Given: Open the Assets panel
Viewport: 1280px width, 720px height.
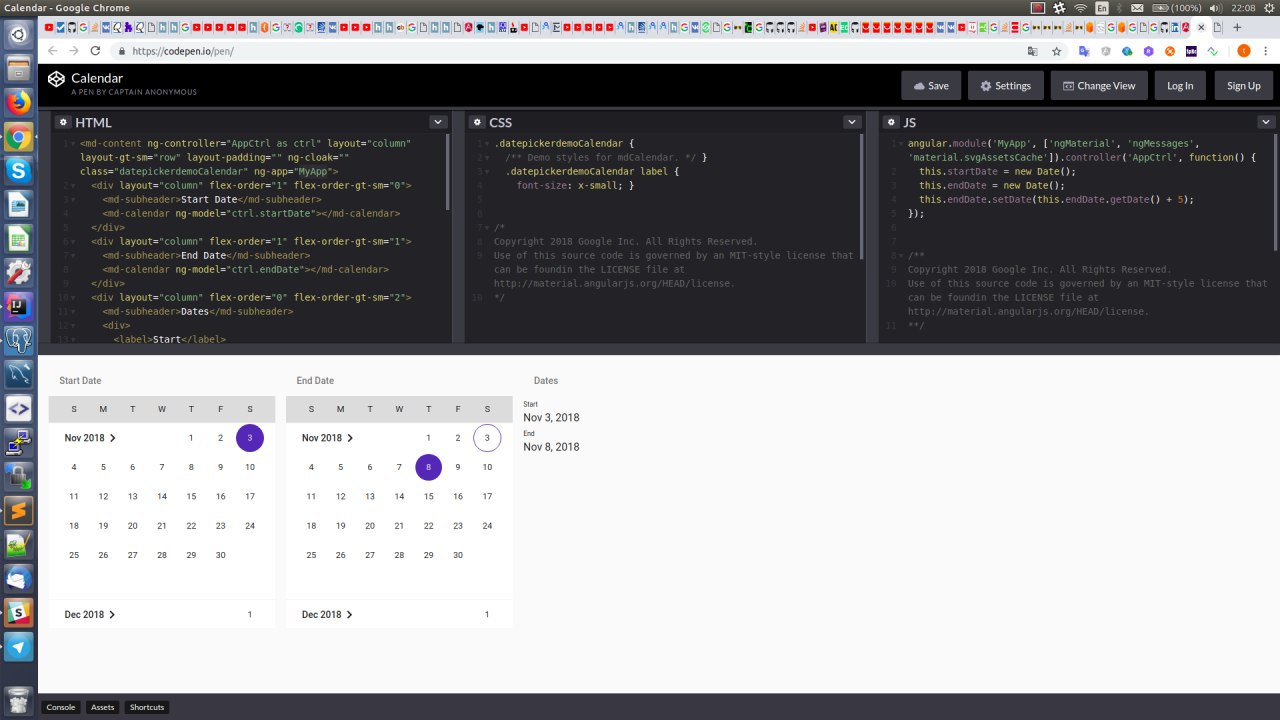Looking at the screenshot, I should 103,707.
